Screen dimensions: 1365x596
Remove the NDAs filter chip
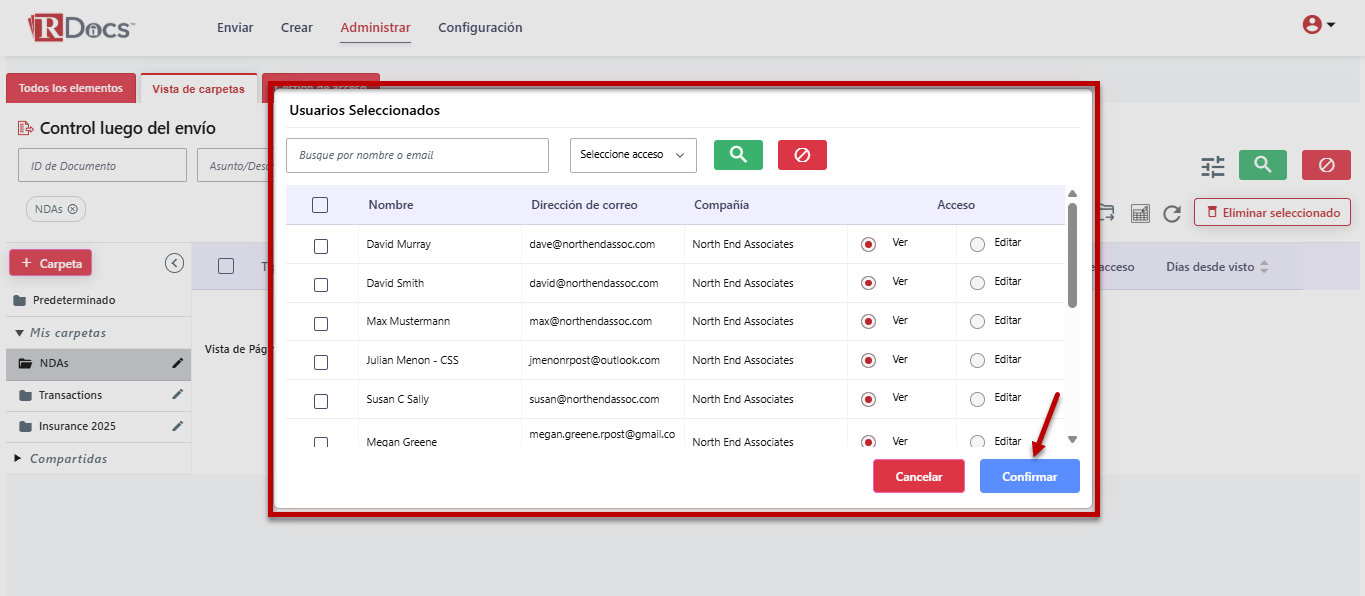point(72,209)
